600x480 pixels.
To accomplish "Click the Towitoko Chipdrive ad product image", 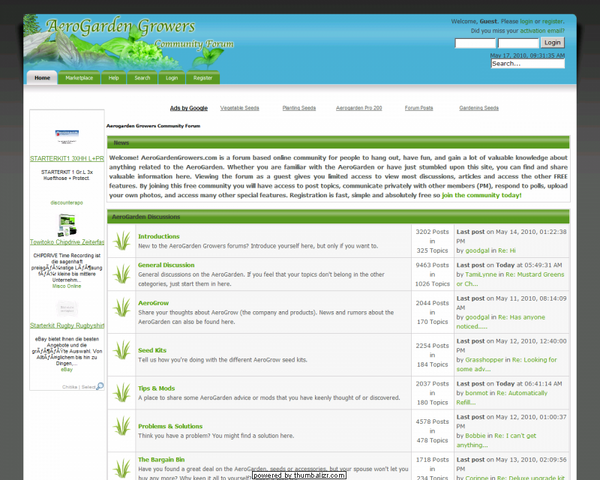I will click(67, 225).
